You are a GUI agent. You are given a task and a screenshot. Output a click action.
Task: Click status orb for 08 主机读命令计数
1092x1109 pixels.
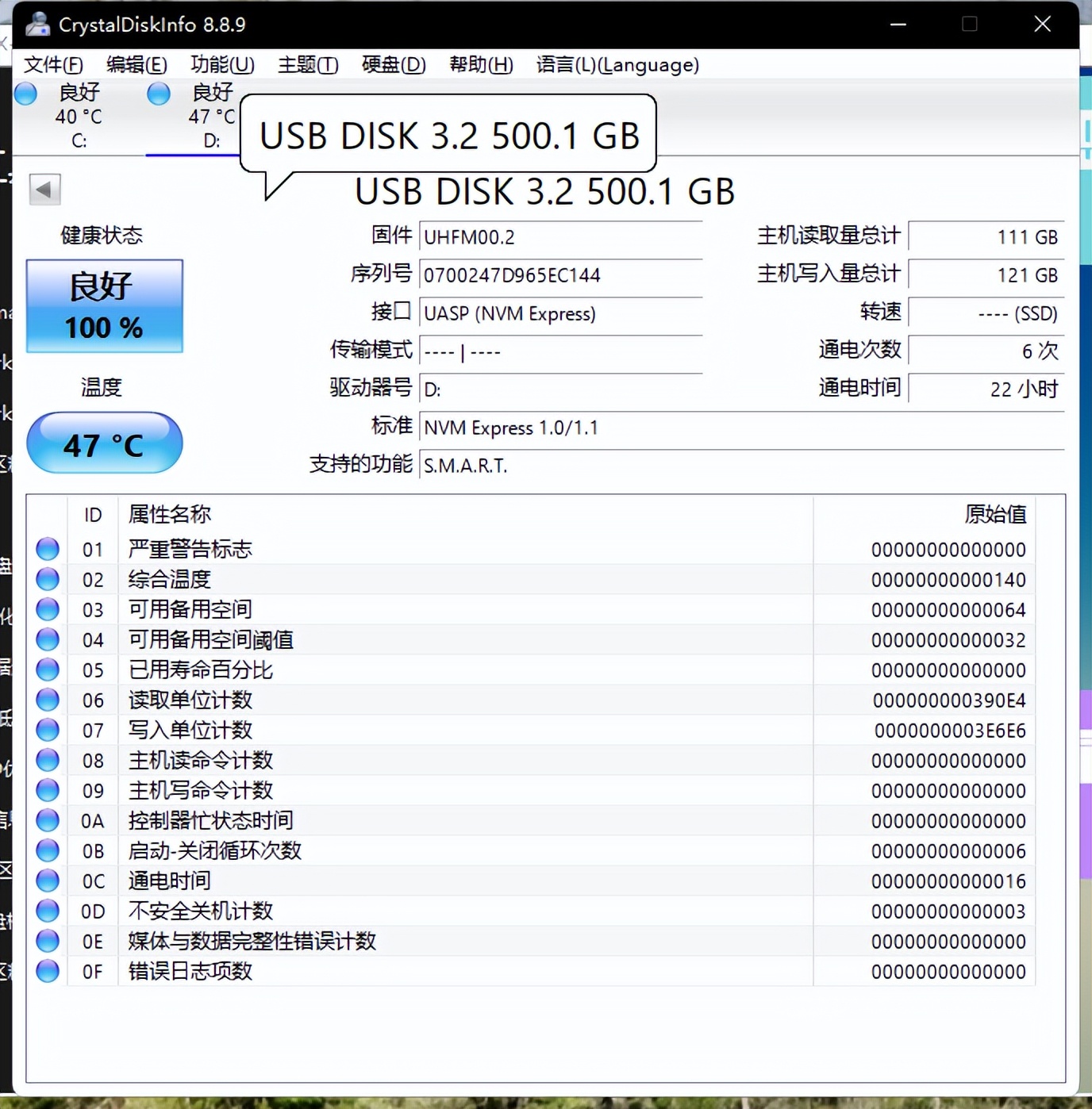tap(48, 760)
